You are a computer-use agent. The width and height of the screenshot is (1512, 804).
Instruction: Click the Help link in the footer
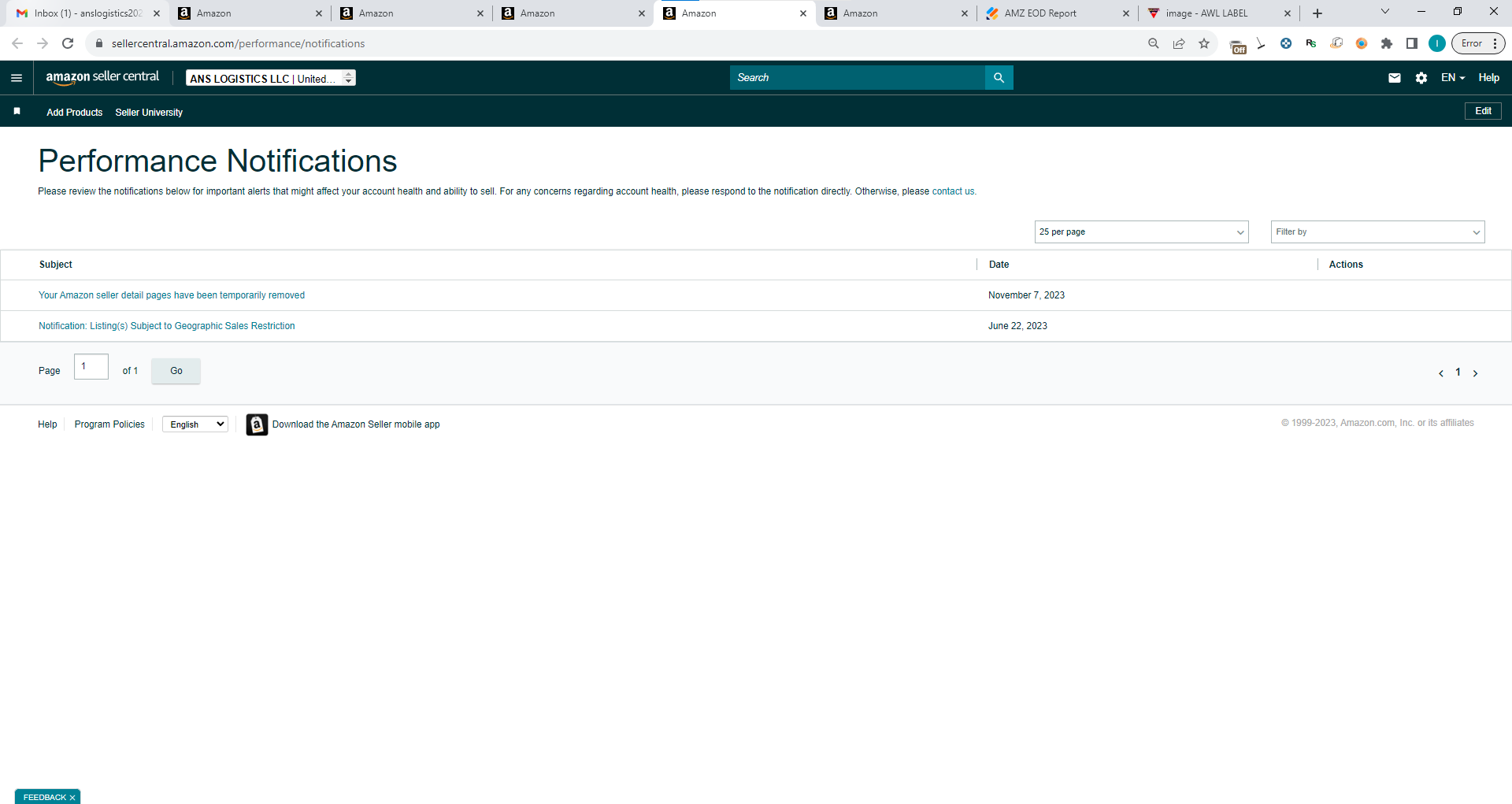(47, 424)
